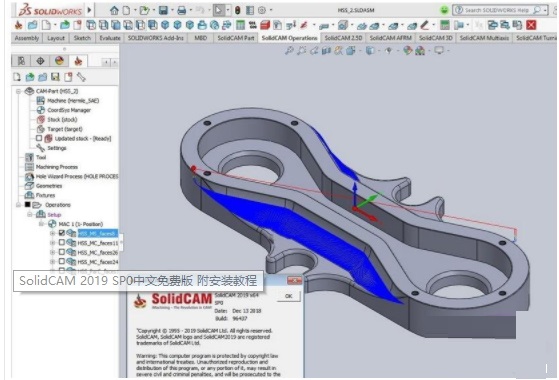The height and width of the screenshot is (380, 559).
Task: Expand the HSS_MC_faces26 operation node
Action: tap(52, 252)
